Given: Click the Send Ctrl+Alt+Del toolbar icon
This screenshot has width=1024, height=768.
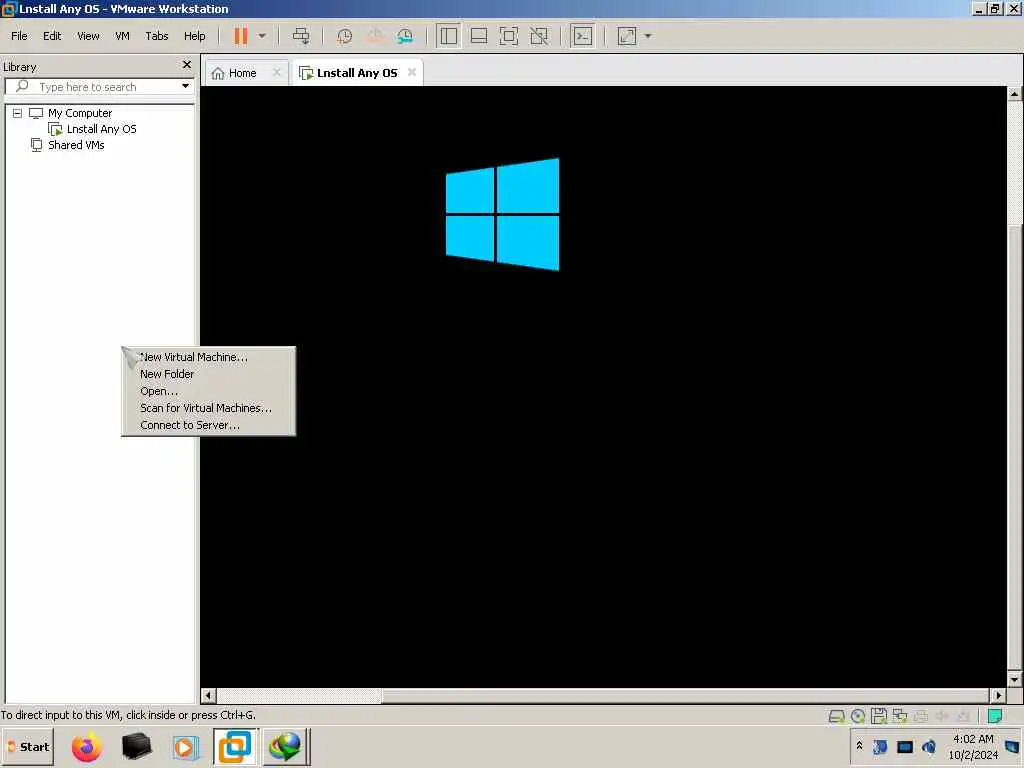Looking at the screenshot, I should (301, 36).
